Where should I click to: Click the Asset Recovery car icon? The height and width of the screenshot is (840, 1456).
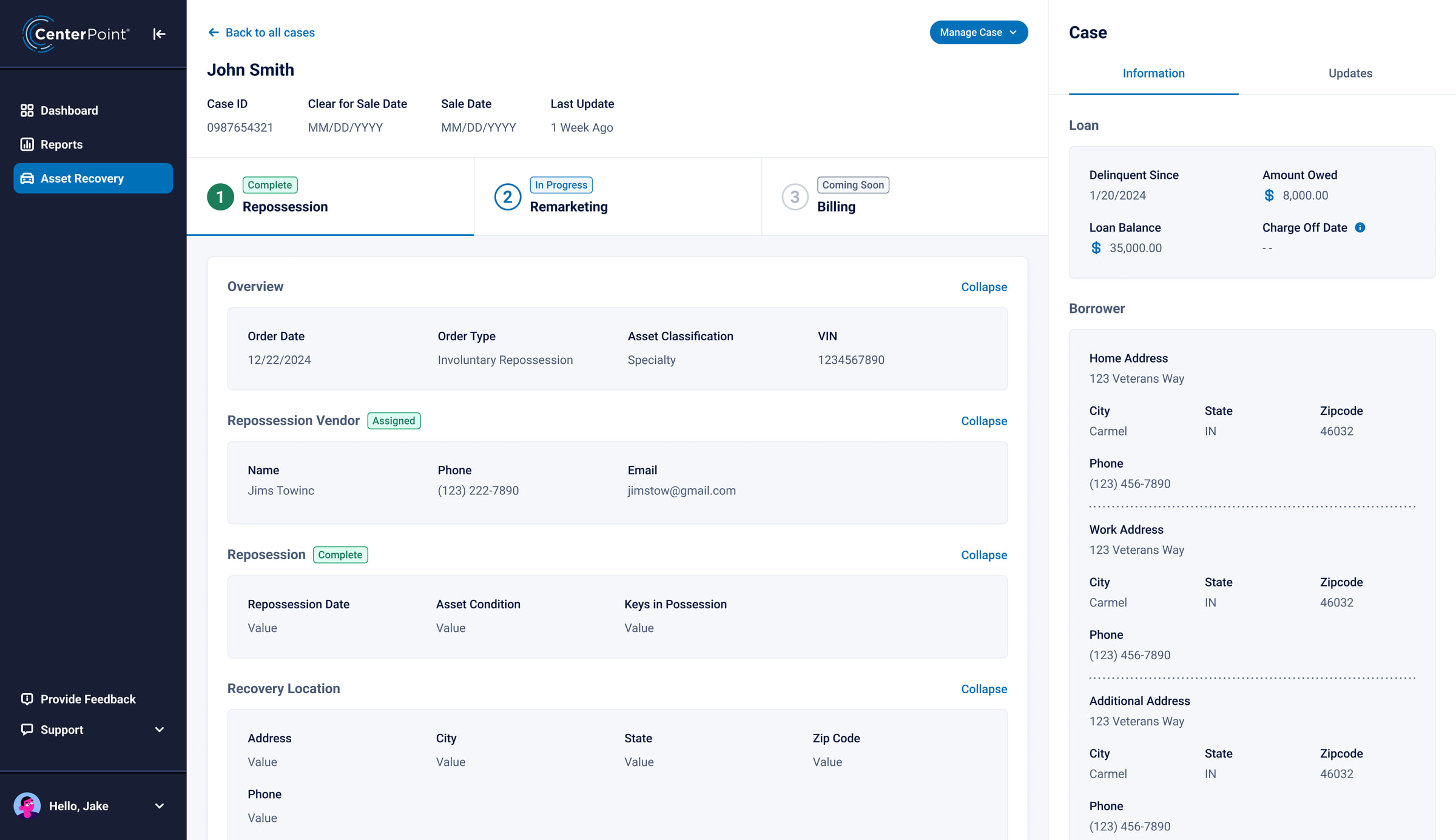(x=27, y=178)
